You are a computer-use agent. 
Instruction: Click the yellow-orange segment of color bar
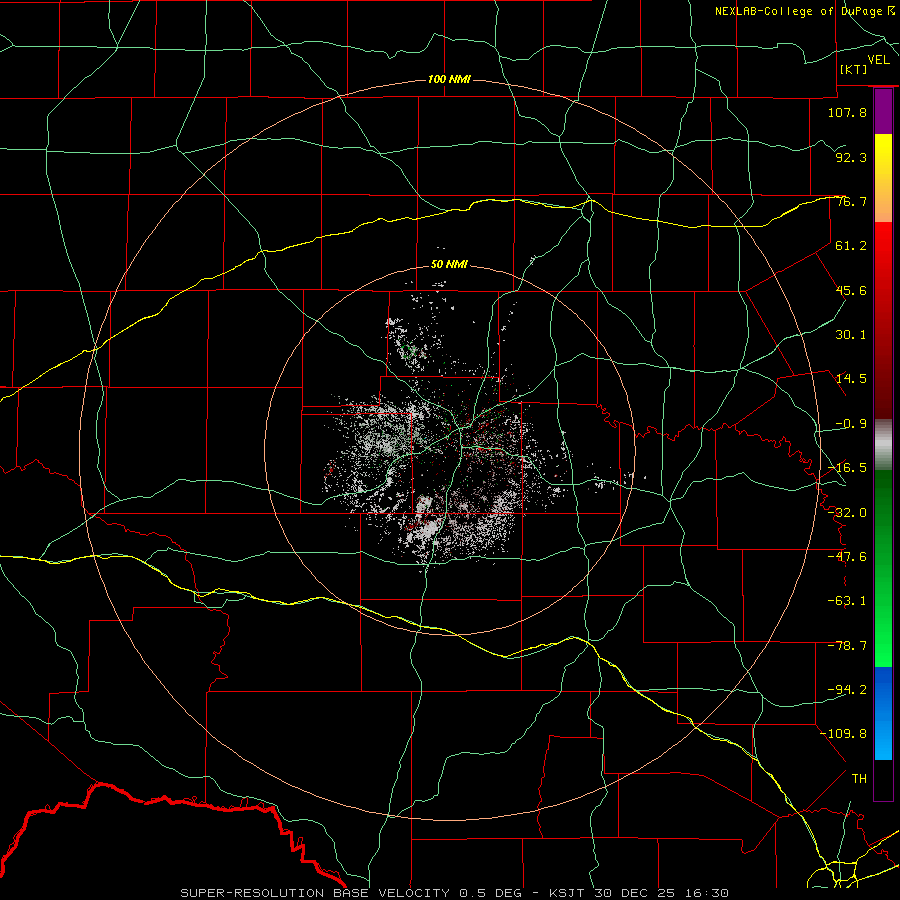click(883, 178)
